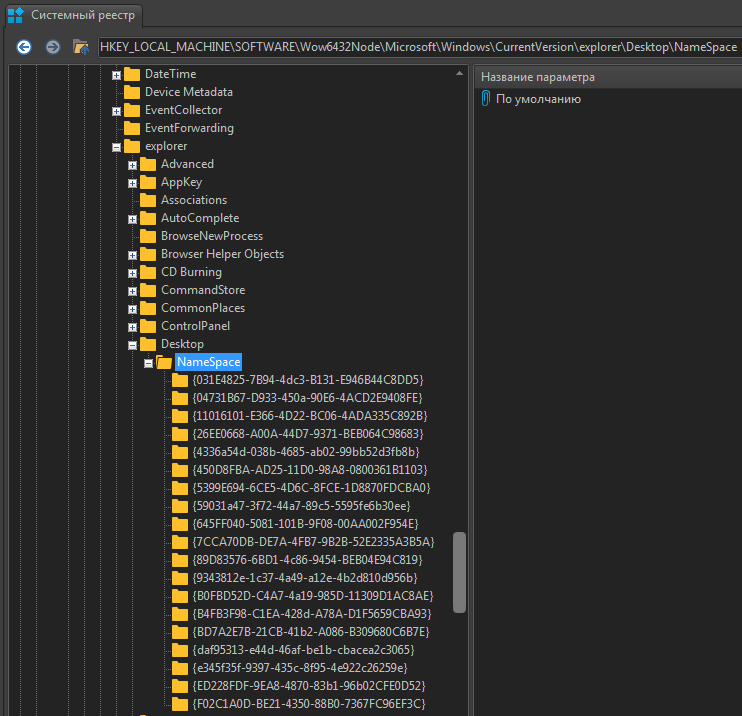The width and height of the screenshot is (742, 716).
Task: Select the Associations key
Action: click(x=194, y=200)
